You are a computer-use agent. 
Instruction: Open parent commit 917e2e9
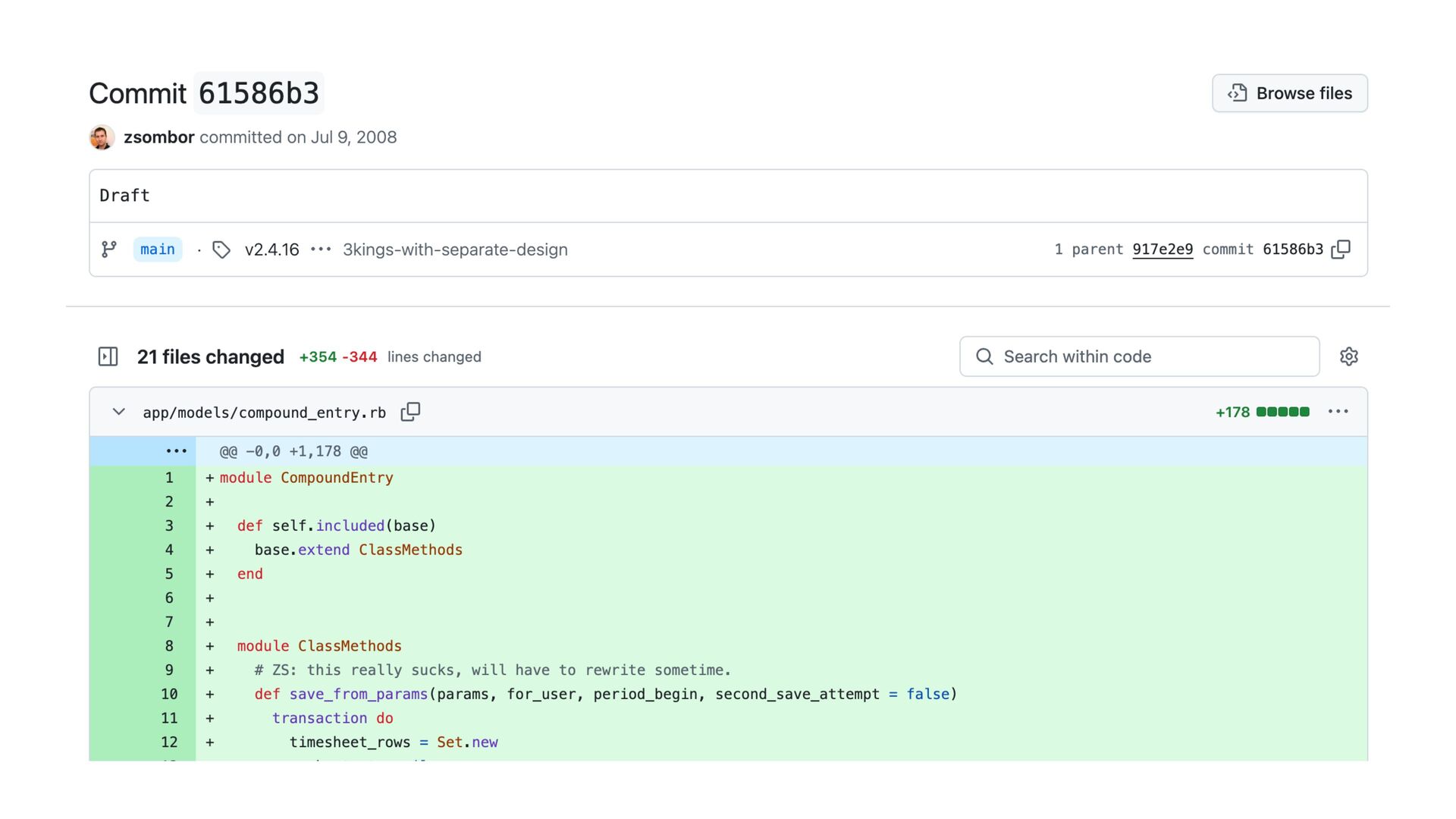click(1162, 249)
